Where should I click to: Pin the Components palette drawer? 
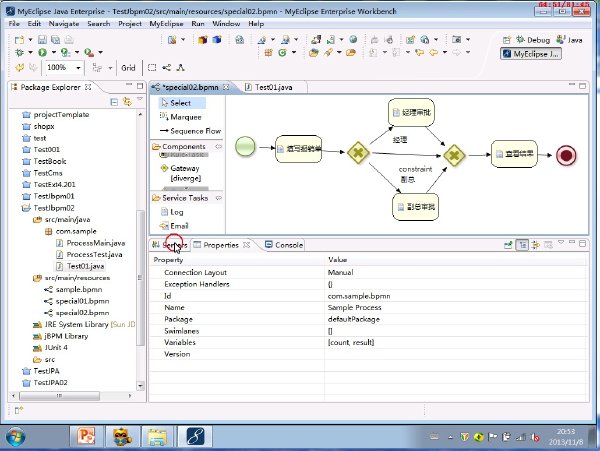click(x=218, y=147)
